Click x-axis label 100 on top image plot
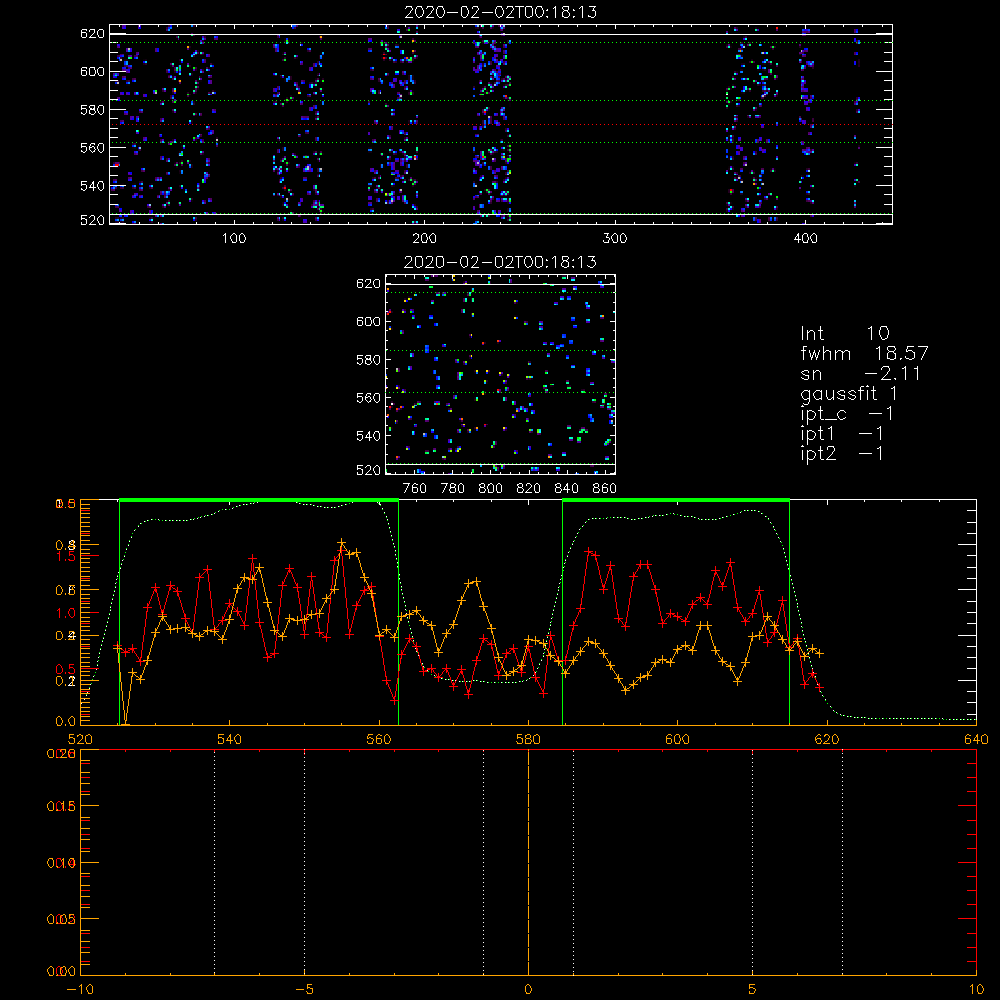1000x1000 pixels. 234,239
